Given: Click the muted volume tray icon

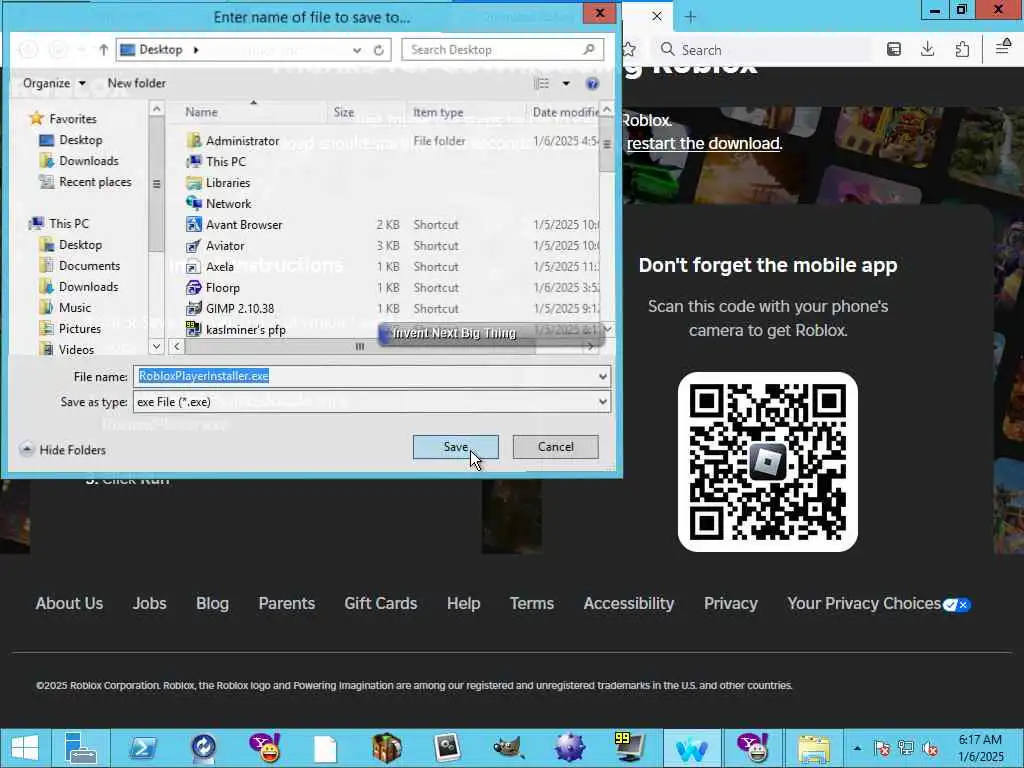Looking at the screenshot, I should 930,748.
